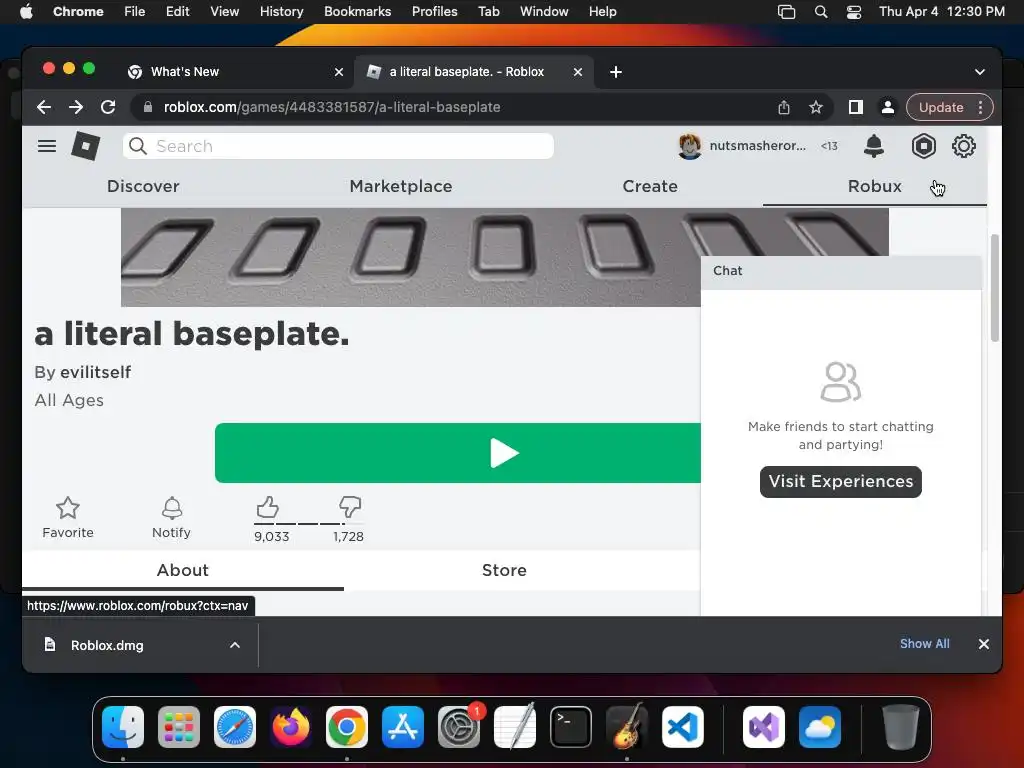1024x768 pixels.
Task: Open Spotlight search in menu bar
Action: [821, 12]
